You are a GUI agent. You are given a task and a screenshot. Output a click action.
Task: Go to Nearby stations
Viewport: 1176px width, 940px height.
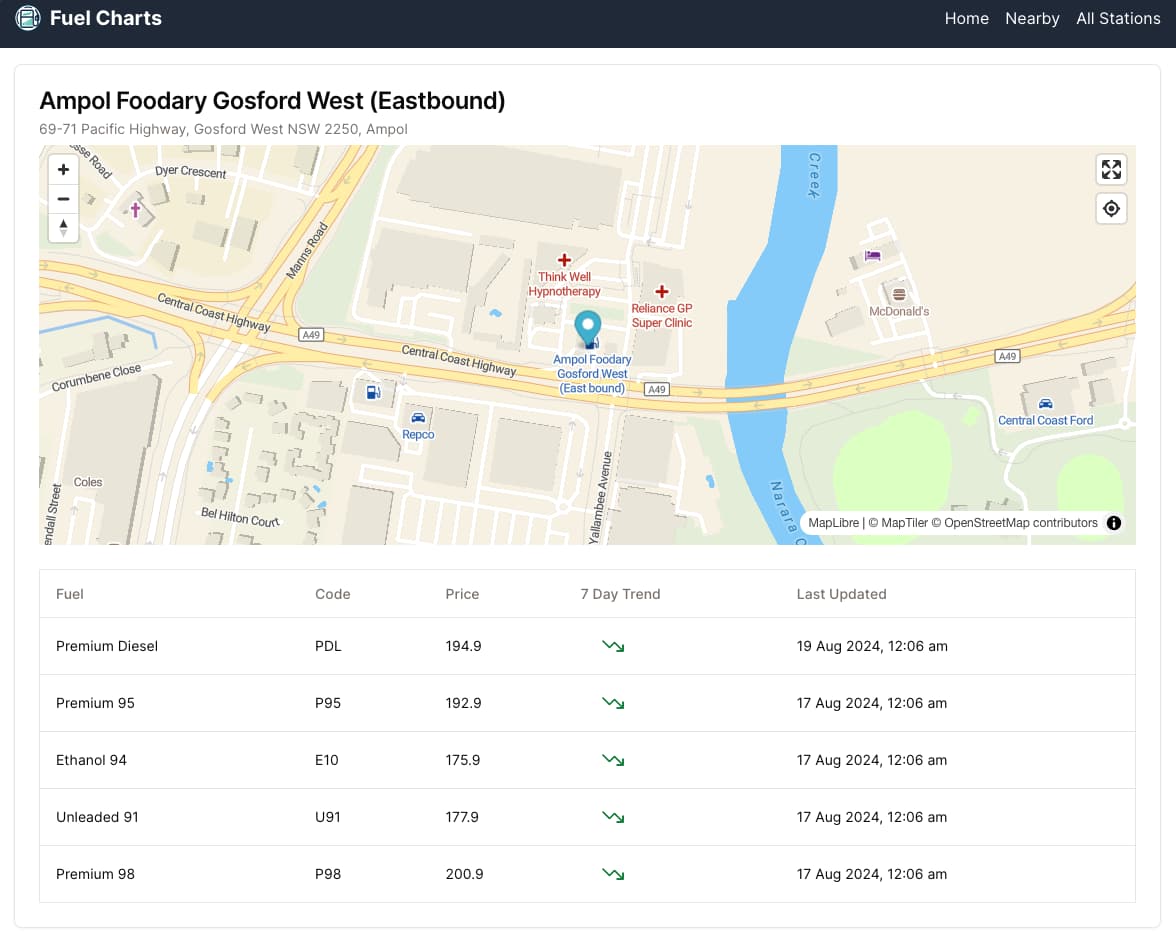1032,19
